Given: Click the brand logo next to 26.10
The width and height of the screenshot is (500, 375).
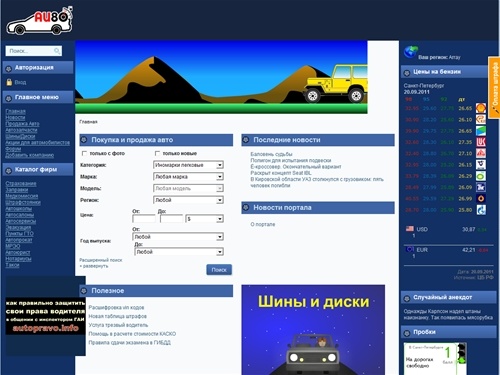Looking at the screenshot, I should tap(481, 119).
